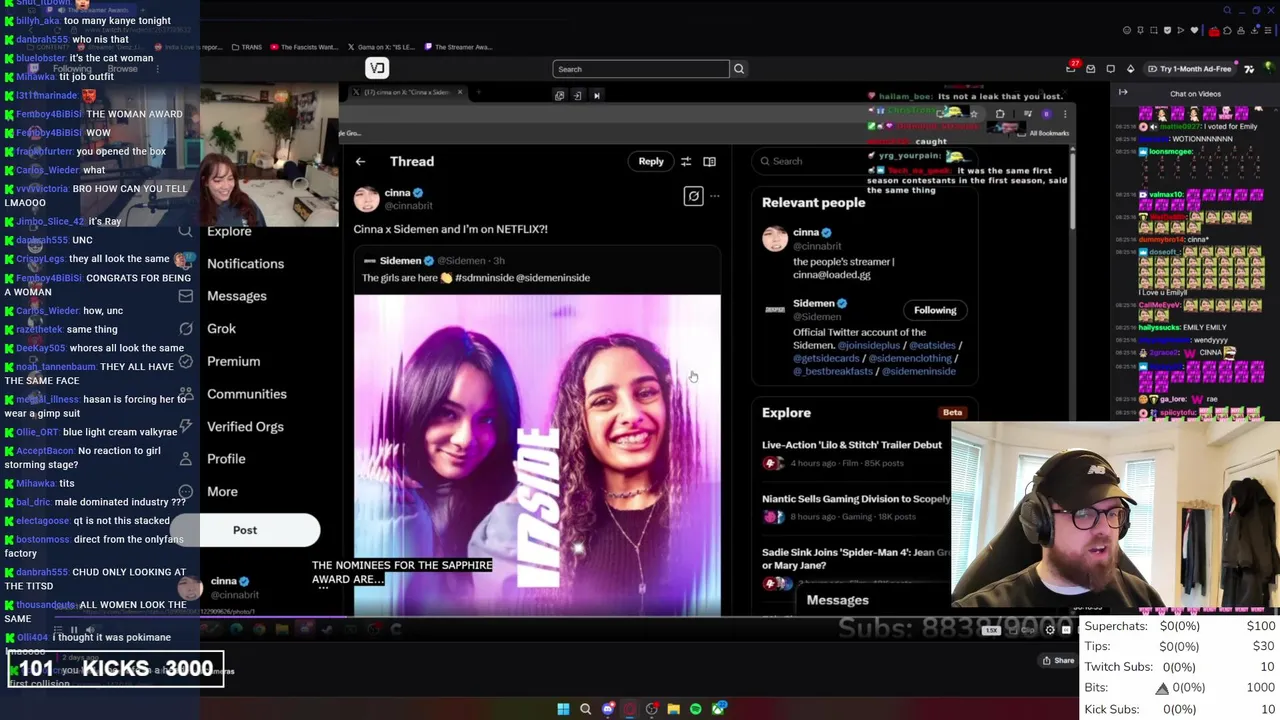Open Discord in taskbar

coord(608,709)
